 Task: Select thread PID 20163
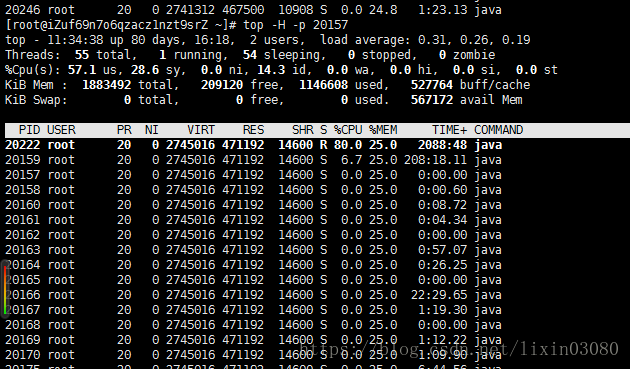pos(22,250)
